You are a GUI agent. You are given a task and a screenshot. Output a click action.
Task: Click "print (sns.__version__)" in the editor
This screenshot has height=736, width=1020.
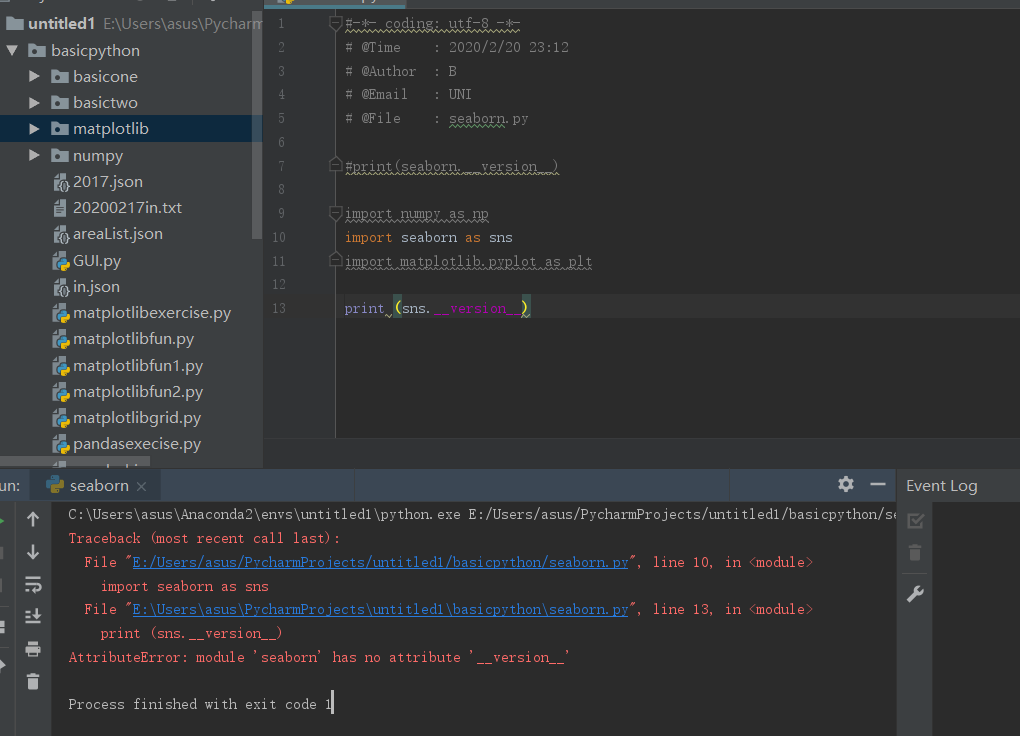tap(437, 308)
